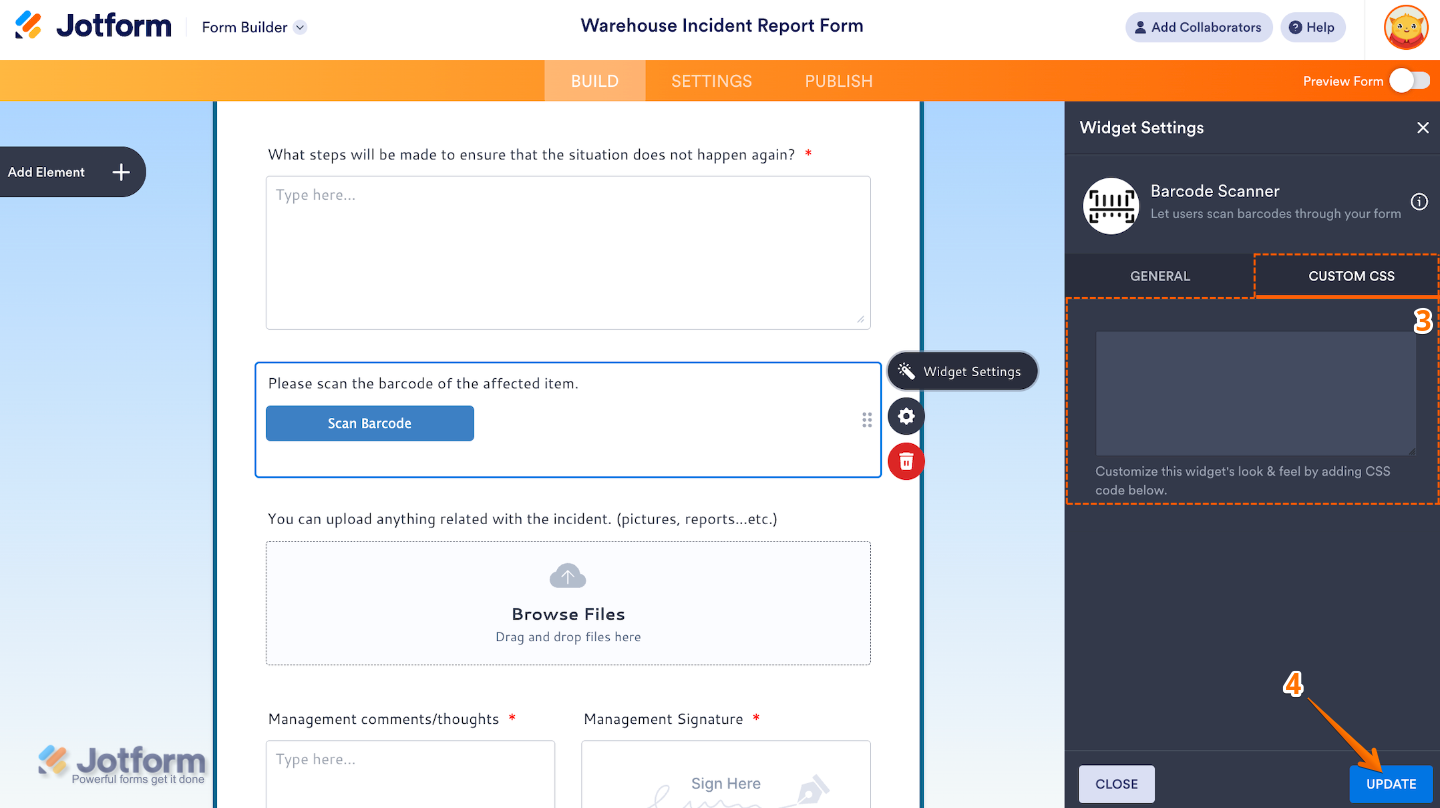Switch to the General tab
The width and height of the screenshot is (1440, 808).
1160,276
